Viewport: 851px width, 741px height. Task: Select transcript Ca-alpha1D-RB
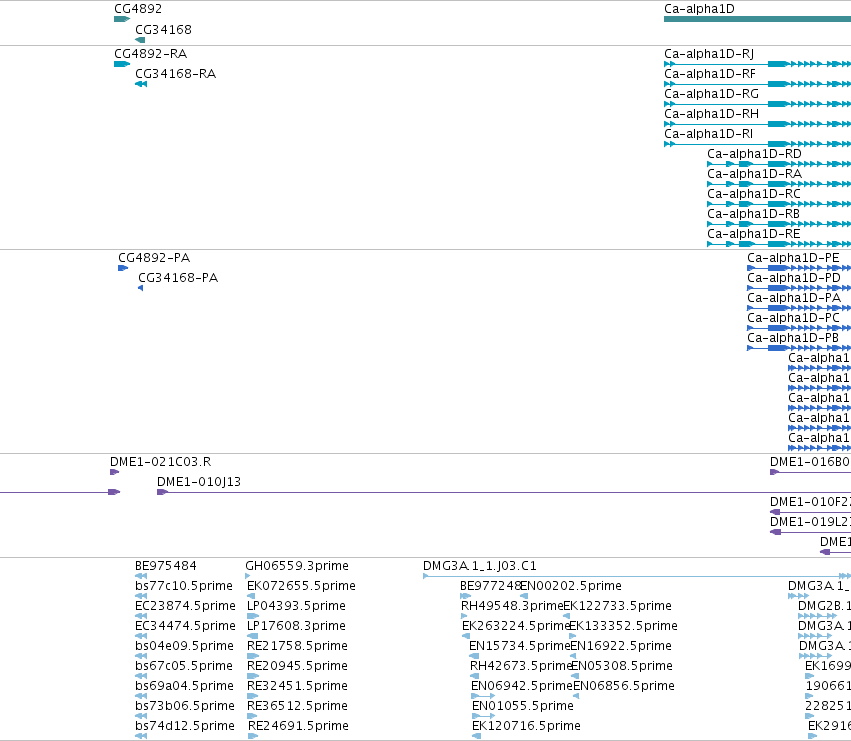(753, 214)
